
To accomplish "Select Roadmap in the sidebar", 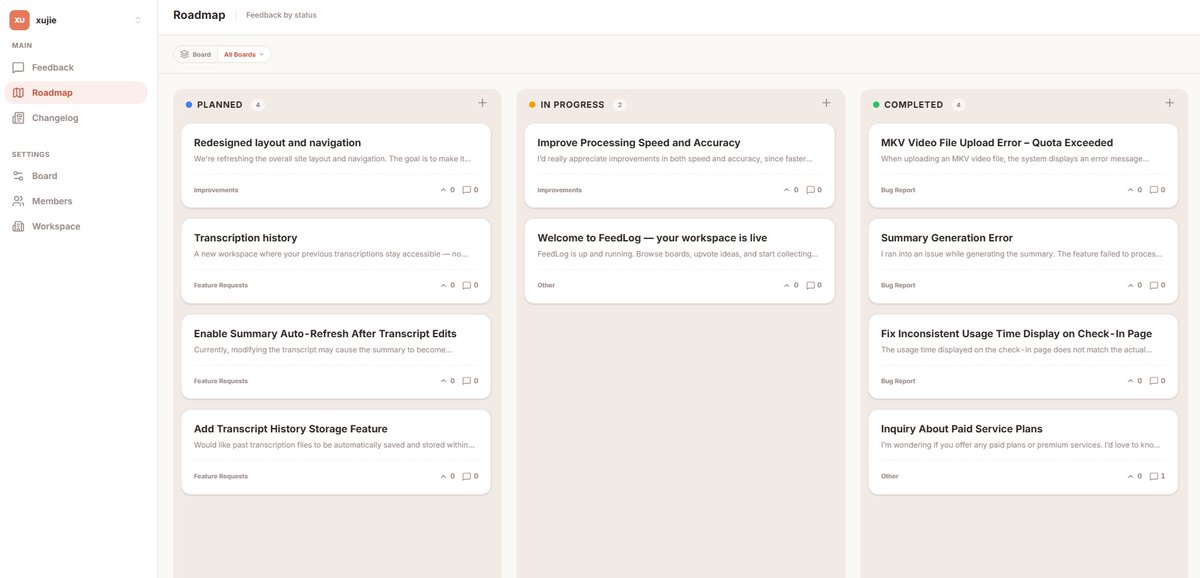I will click(x=76, y=93).
